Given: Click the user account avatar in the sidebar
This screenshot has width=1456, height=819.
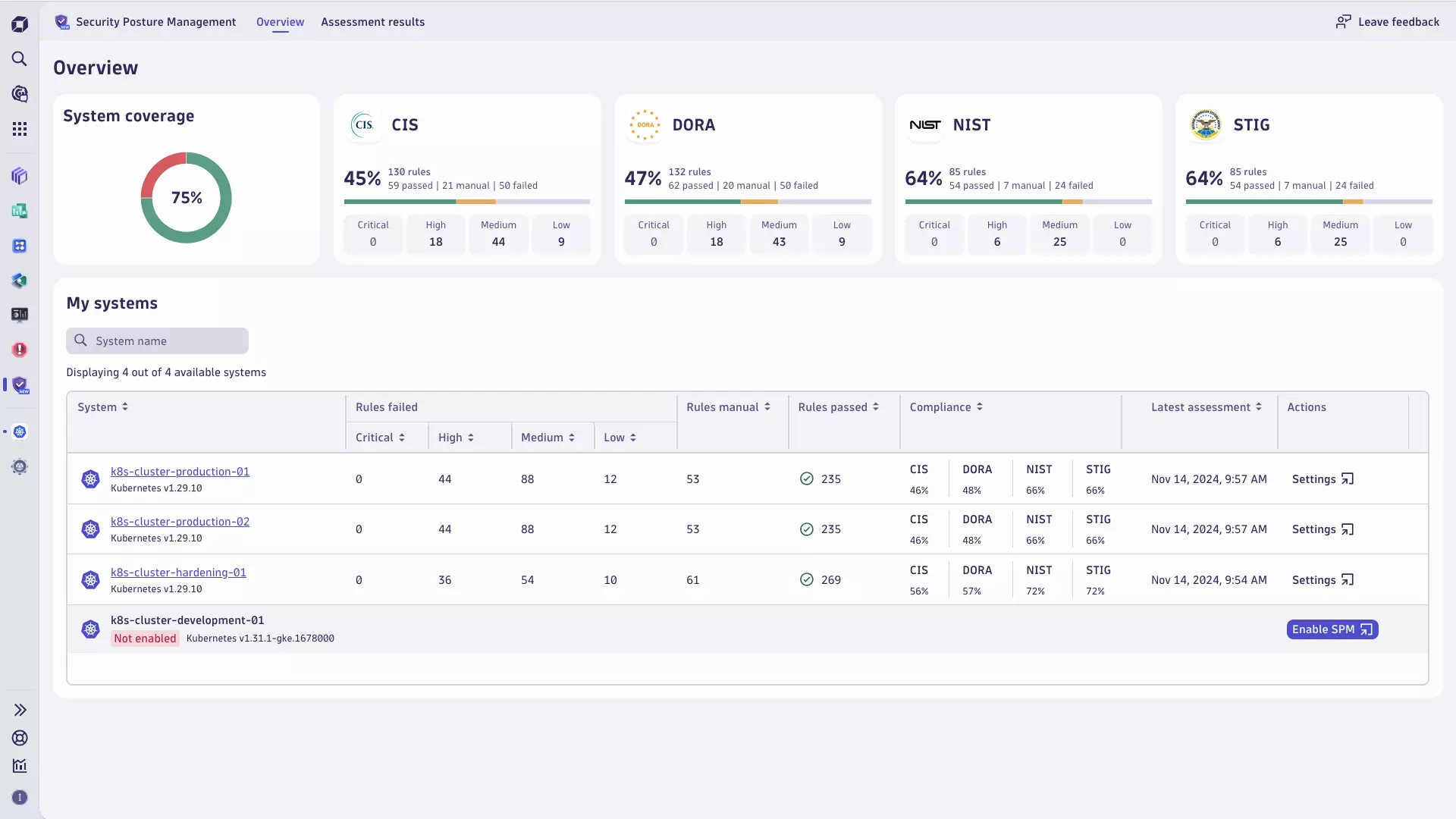Looking at the screenshot, I should pos(20,797).
